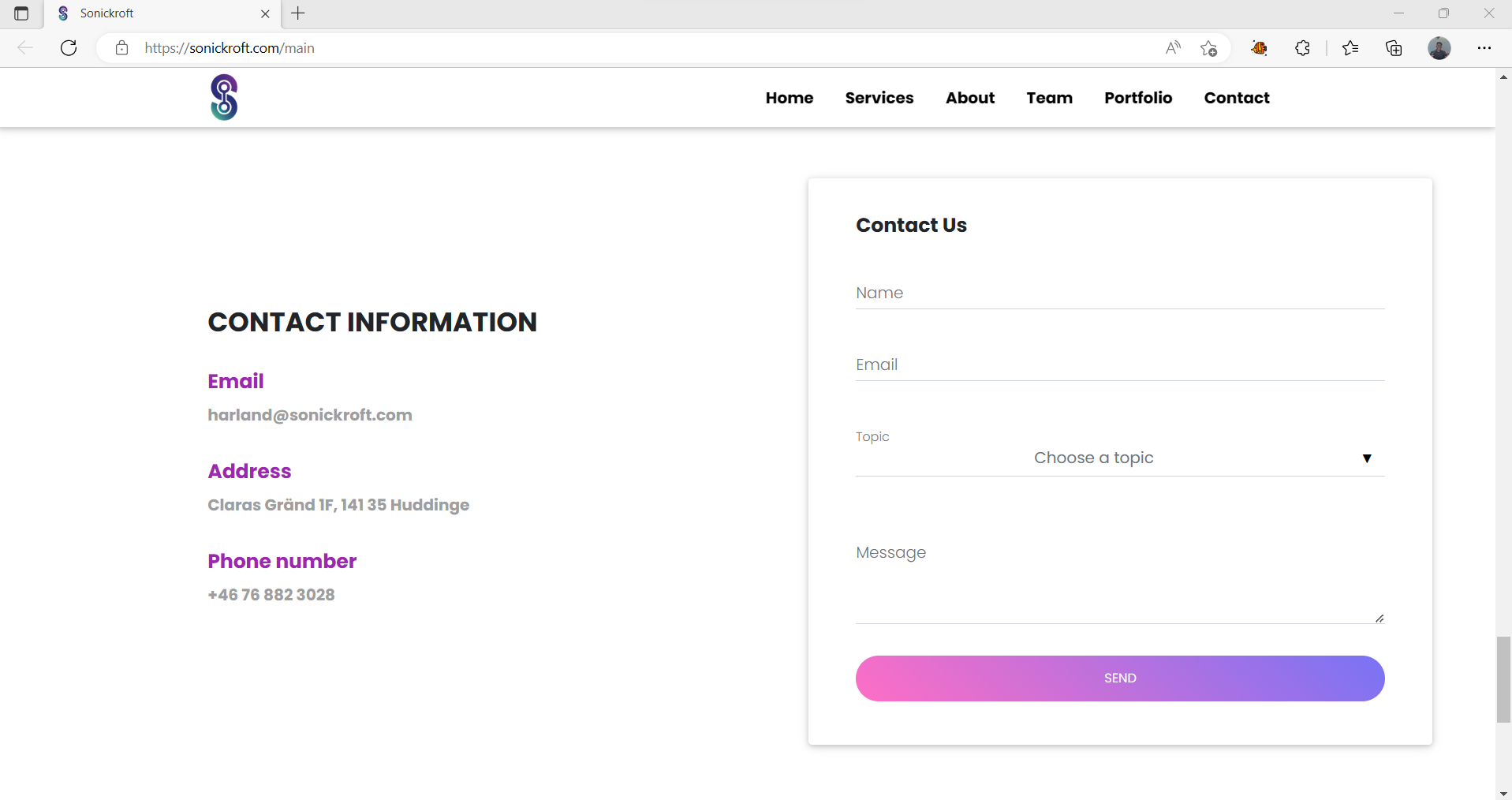Open the browser extensions puzzle icon

tap(1302, 48)
